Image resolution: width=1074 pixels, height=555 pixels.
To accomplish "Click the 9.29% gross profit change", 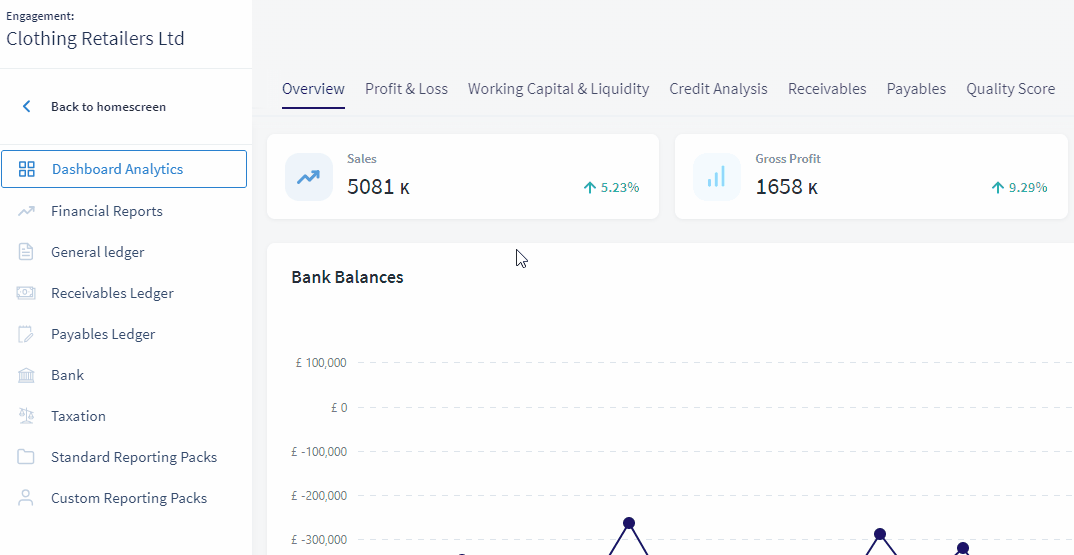I will pyautogui.click(x=1028, y=187).
